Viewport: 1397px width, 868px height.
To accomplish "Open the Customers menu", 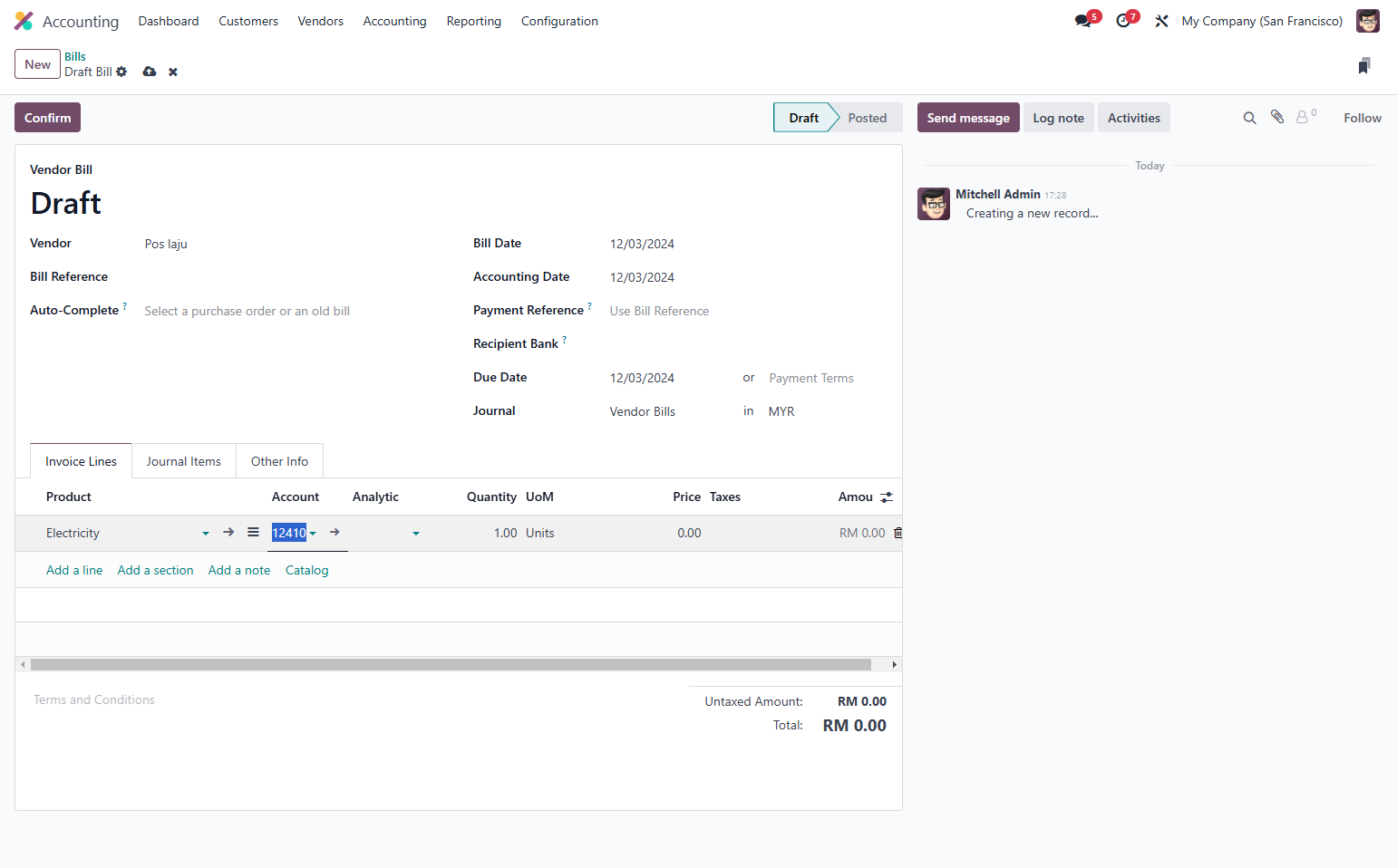I will pyautogui.click(x=248, y=21).
